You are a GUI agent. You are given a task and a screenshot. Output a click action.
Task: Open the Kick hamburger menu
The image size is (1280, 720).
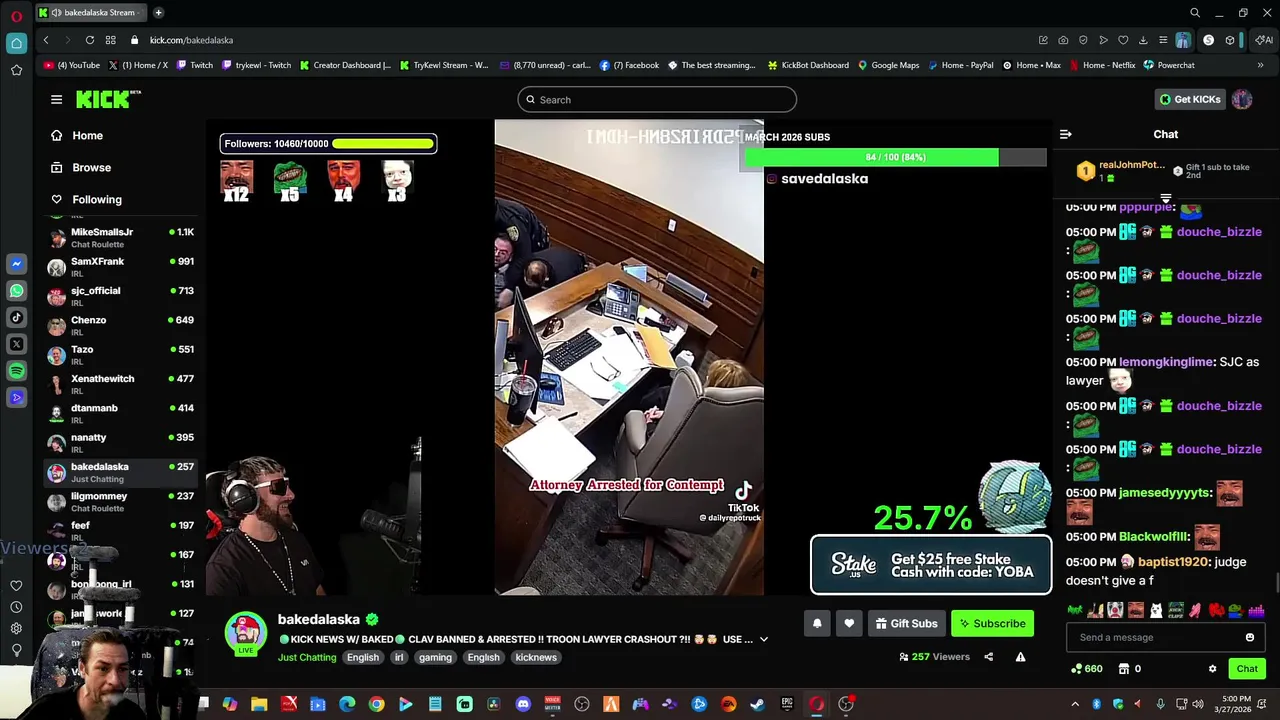click(x=56, y=99)
